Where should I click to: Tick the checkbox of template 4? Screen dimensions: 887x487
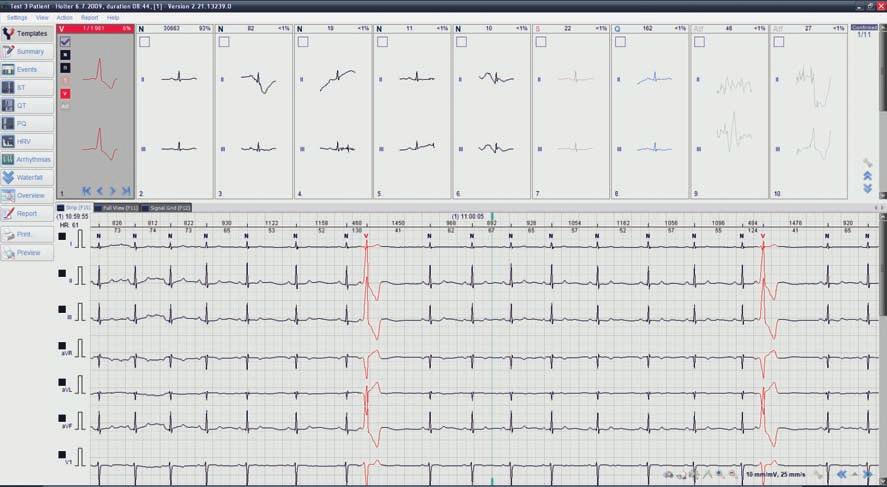pyautogui.click(x=303, y=42)
